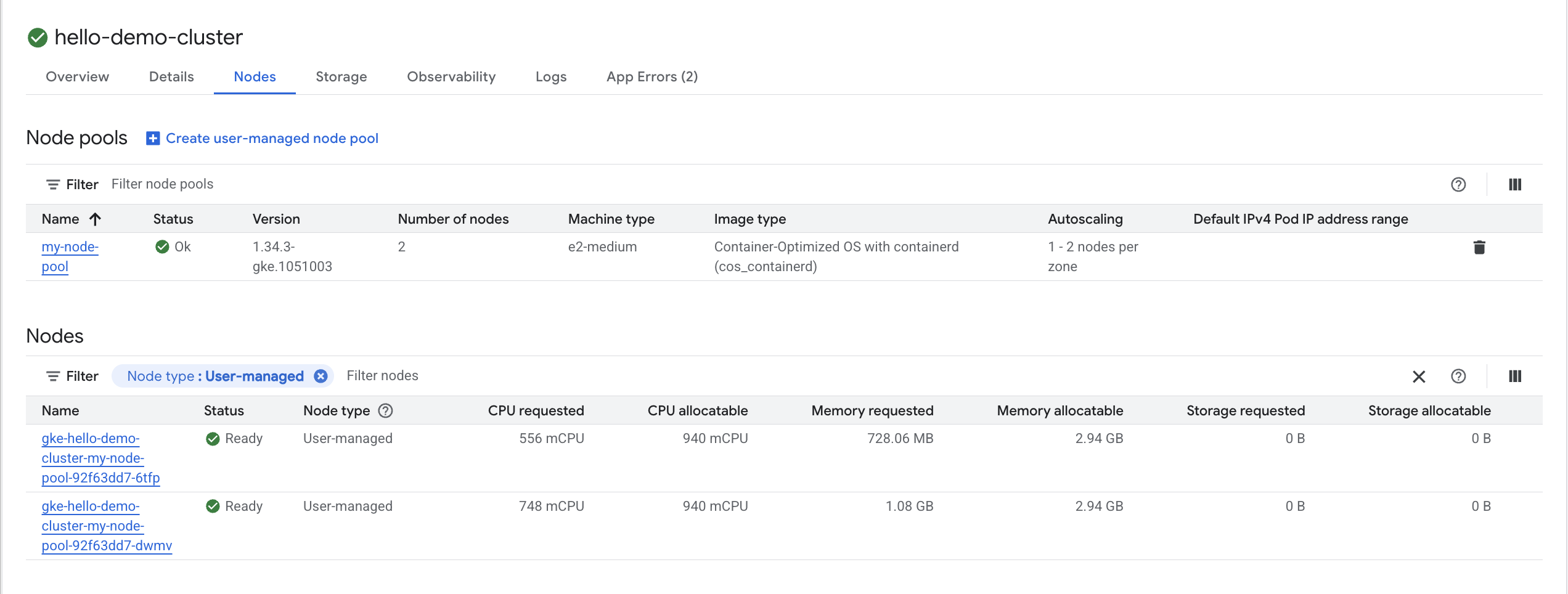1568x594 pixels.
Task: Click the node pools Filter icon
Action: (53, 184)
